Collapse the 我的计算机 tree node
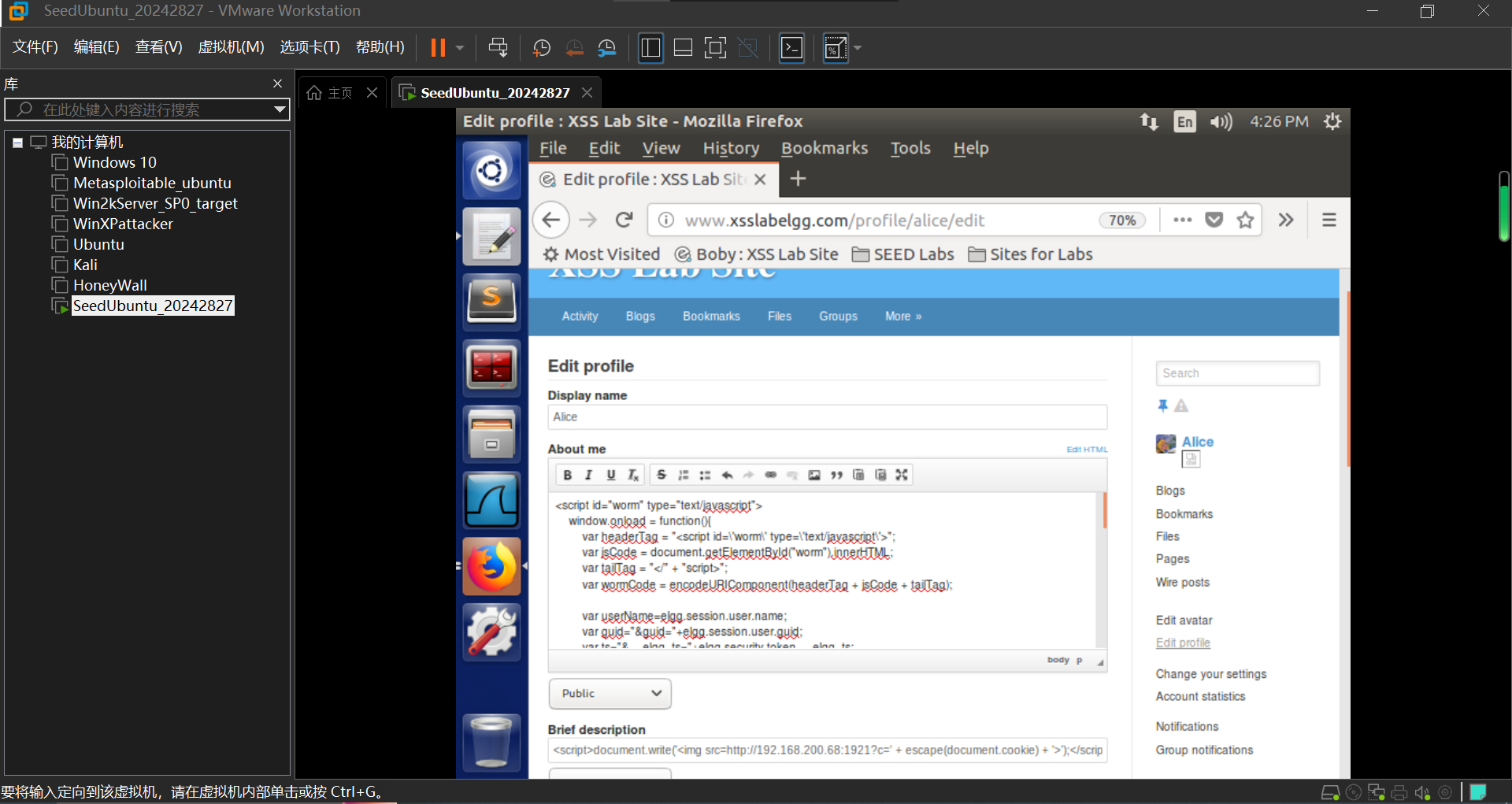 (x=17, y=143)
